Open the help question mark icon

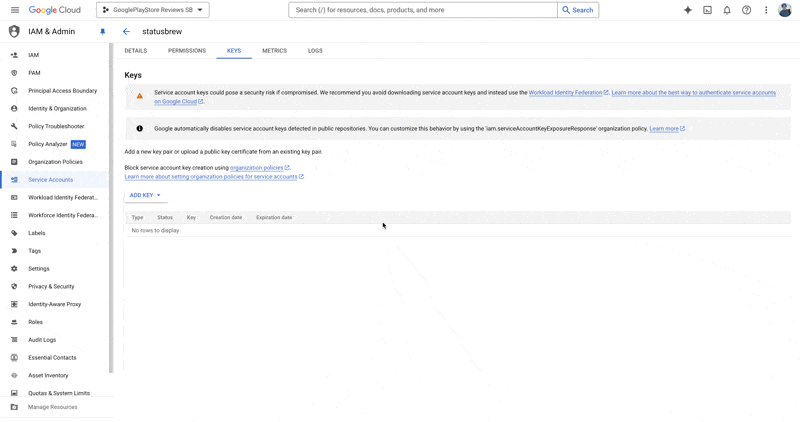point(746,10)
